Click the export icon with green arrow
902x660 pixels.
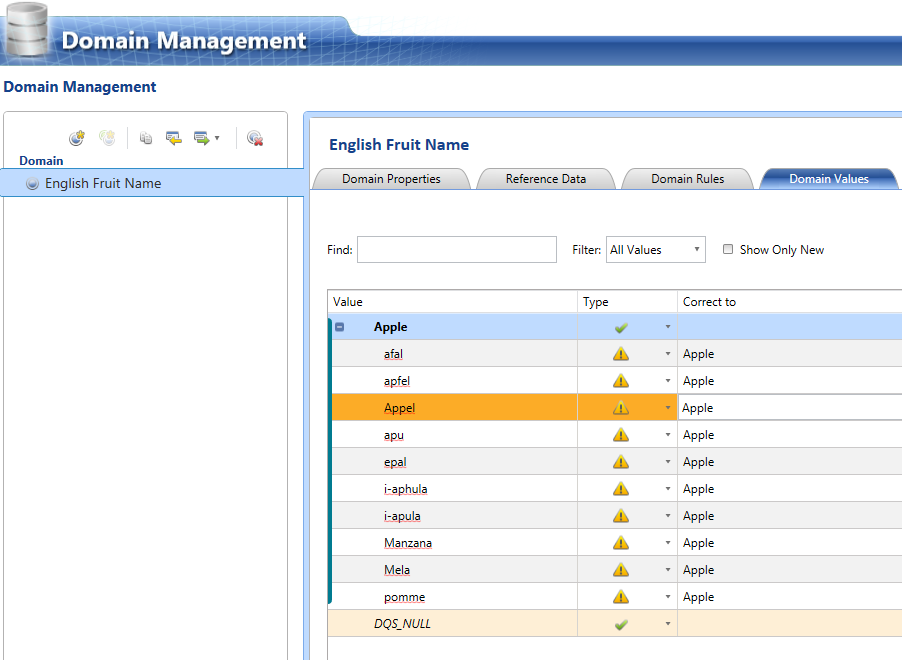point(201,138)
